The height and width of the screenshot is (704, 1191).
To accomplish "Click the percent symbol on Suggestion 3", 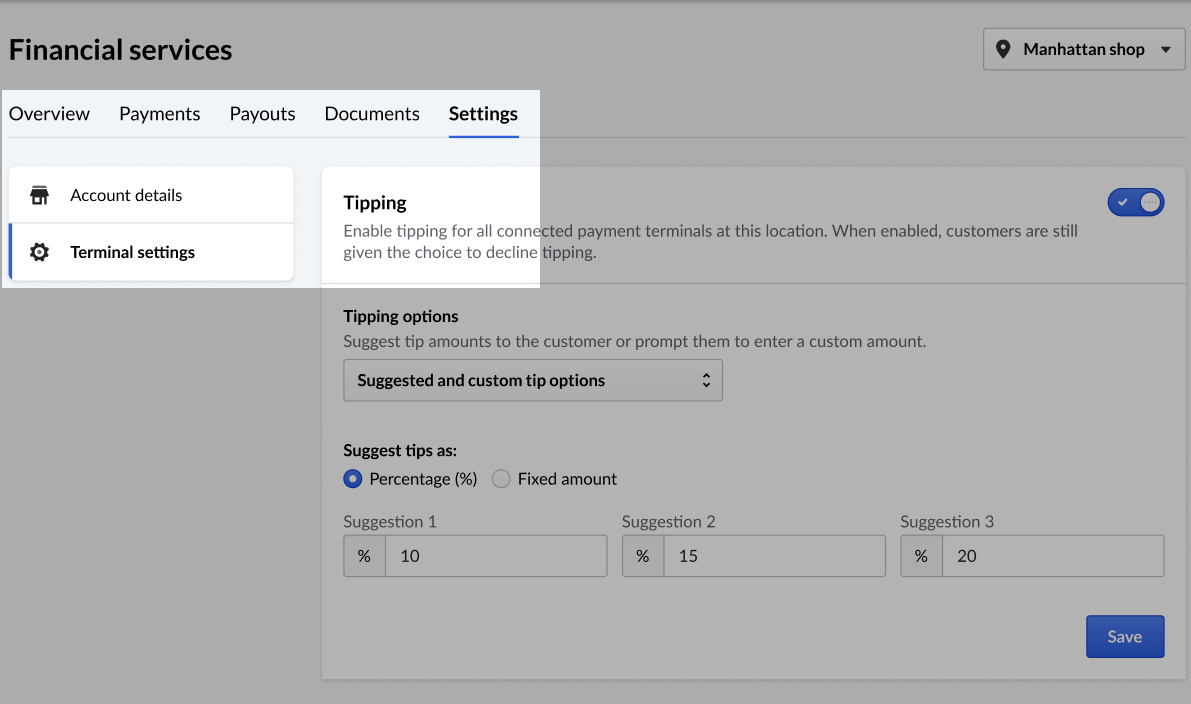I will pos(921,556).
